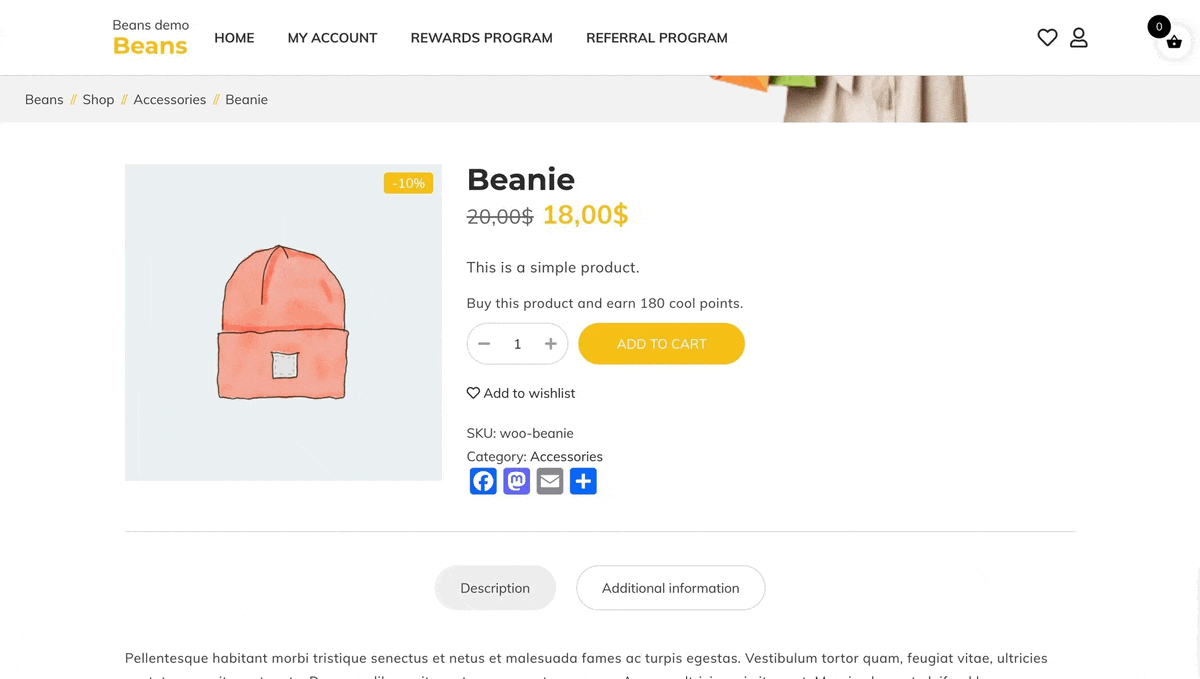The image size is (1200, 679).
Task: Navigate to REFERRAL PROGRAM in the navigation bar
Action: pos(656,38)
